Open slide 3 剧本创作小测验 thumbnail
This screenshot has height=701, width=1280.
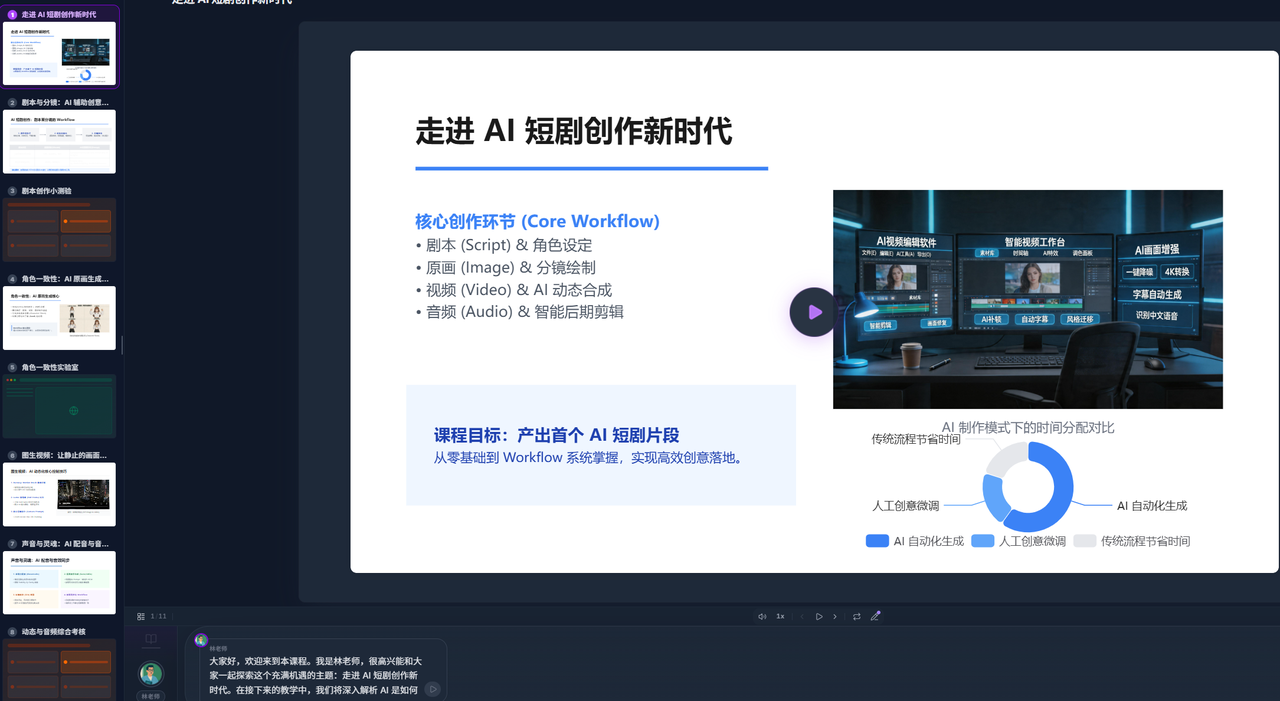(60, 229)
